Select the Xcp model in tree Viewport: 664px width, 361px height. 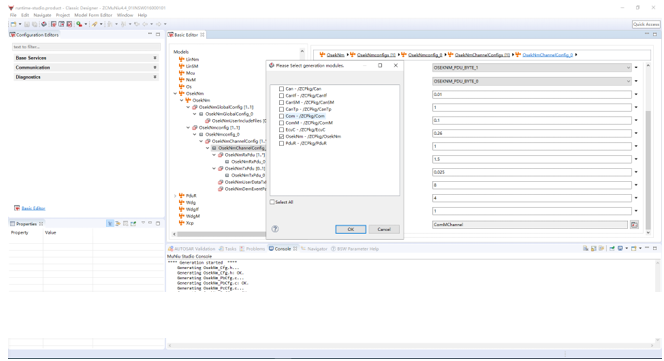click(x=190, y=223)
